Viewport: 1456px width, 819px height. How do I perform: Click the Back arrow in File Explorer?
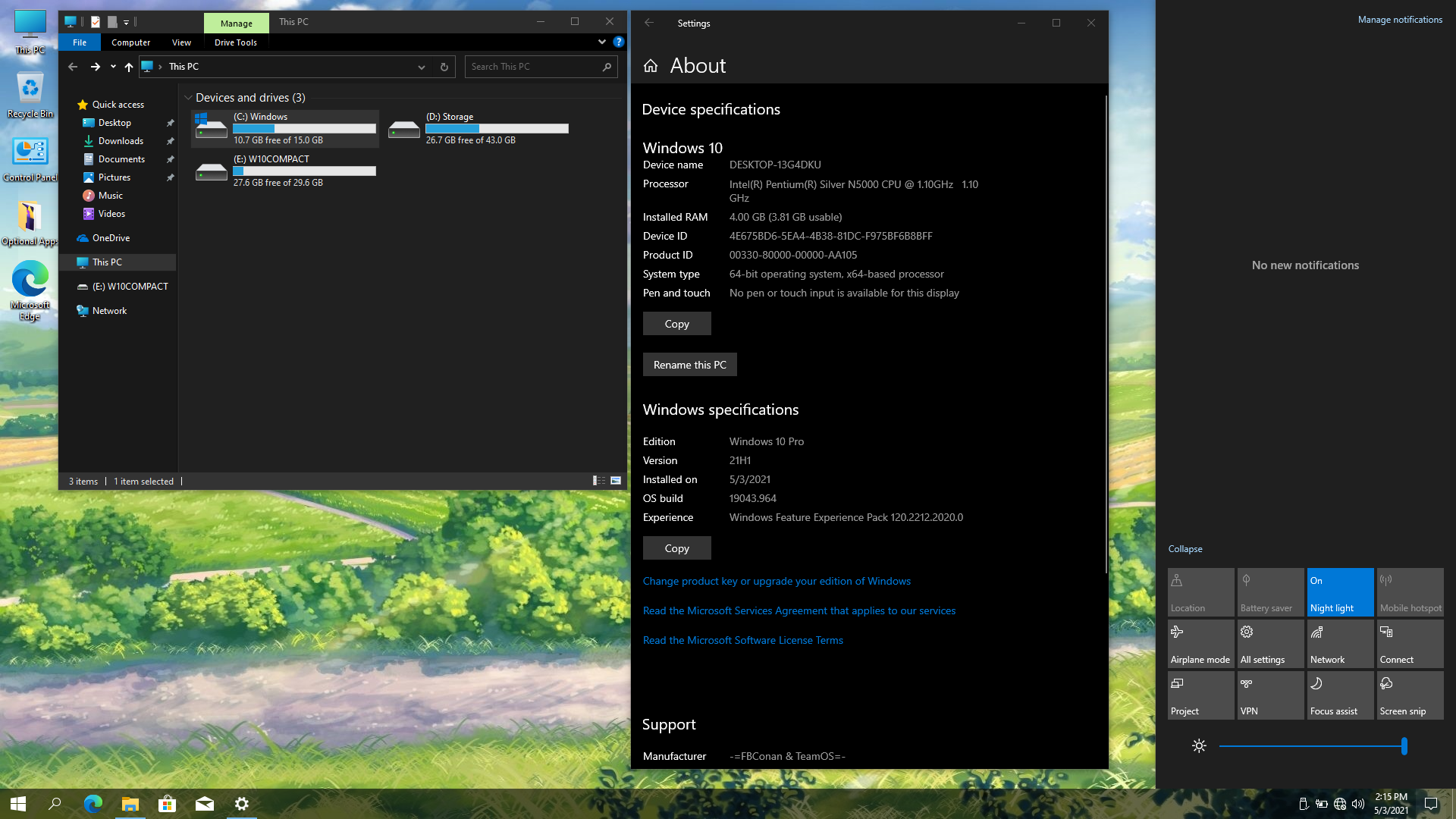coord(73,67)
